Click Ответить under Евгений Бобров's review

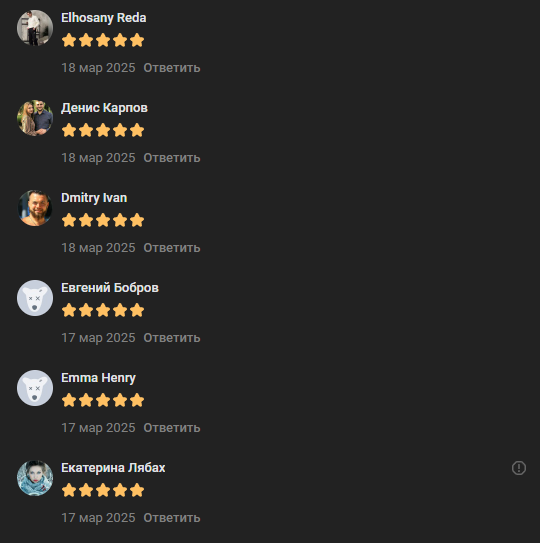point(172,338)
